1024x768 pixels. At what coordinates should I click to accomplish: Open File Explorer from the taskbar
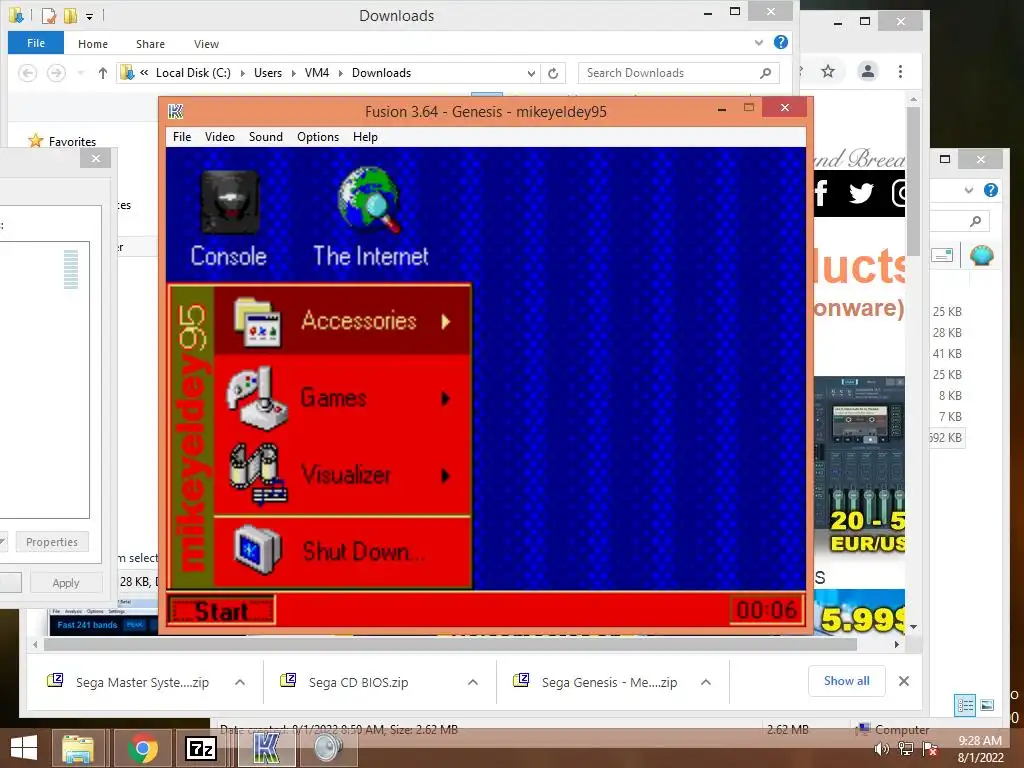coord(78,748)
